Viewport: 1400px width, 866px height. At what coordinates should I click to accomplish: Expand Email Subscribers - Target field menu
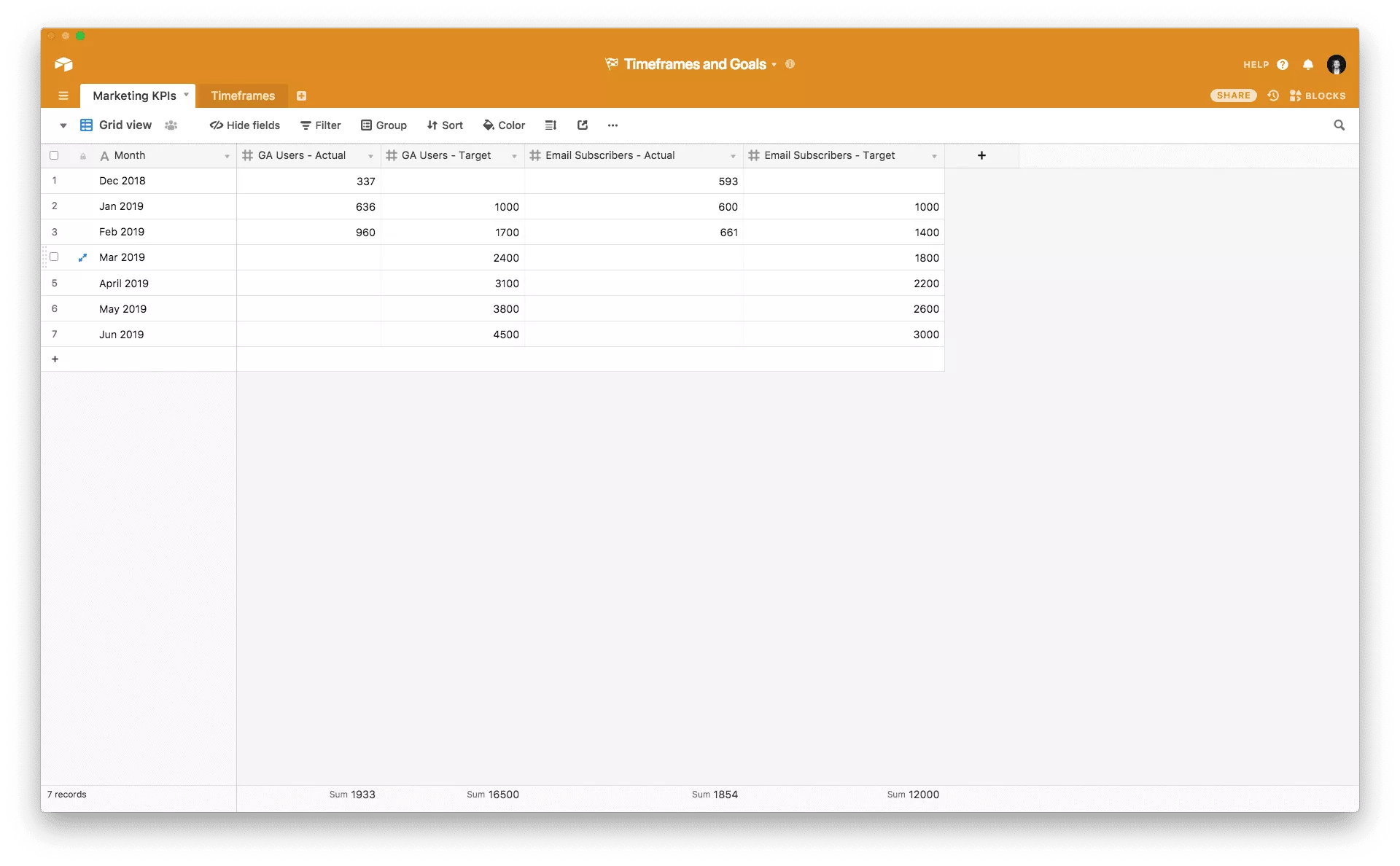[x=934, y=156]
